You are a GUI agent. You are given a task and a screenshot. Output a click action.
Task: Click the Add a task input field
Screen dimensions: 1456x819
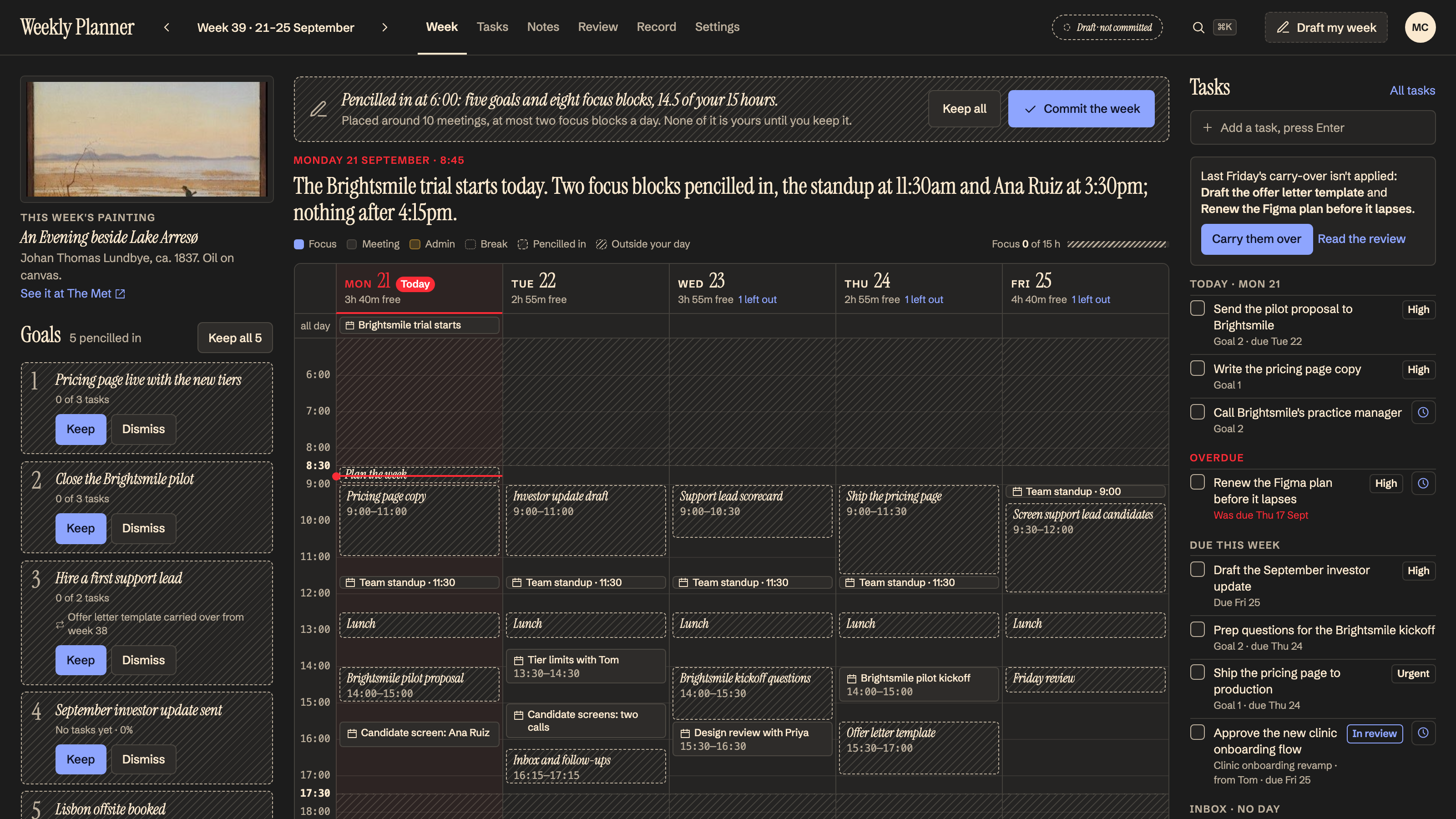[x=1312, y=128]
